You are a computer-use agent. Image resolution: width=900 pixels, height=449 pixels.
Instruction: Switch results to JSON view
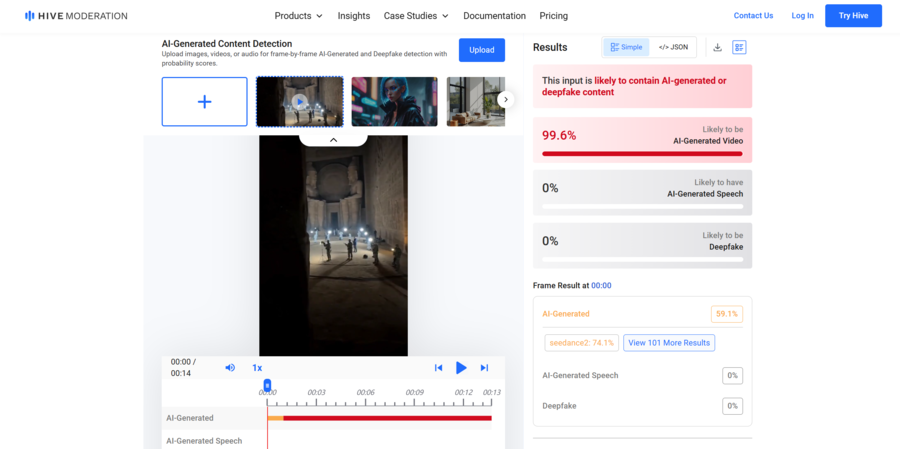(x=673, y=47)
